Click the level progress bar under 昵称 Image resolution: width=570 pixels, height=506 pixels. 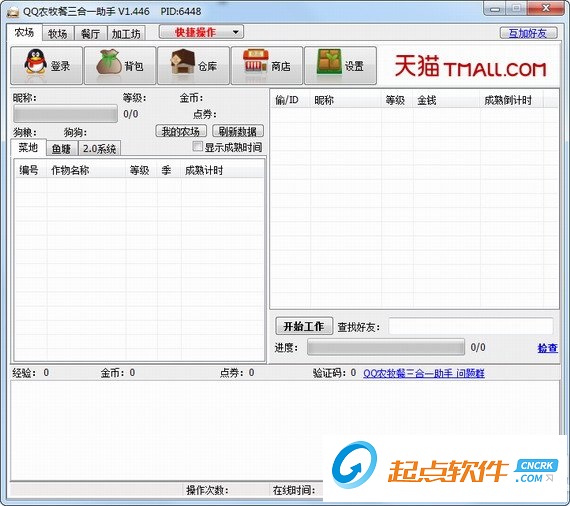coord(65,114)
